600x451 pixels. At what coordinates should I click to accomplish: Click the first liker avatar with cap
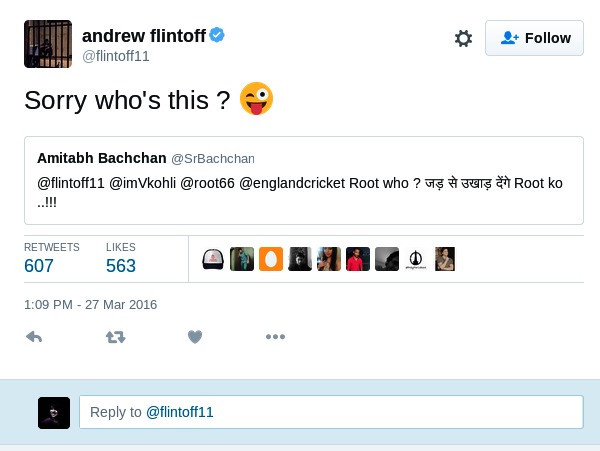click(x=213, y=259)
